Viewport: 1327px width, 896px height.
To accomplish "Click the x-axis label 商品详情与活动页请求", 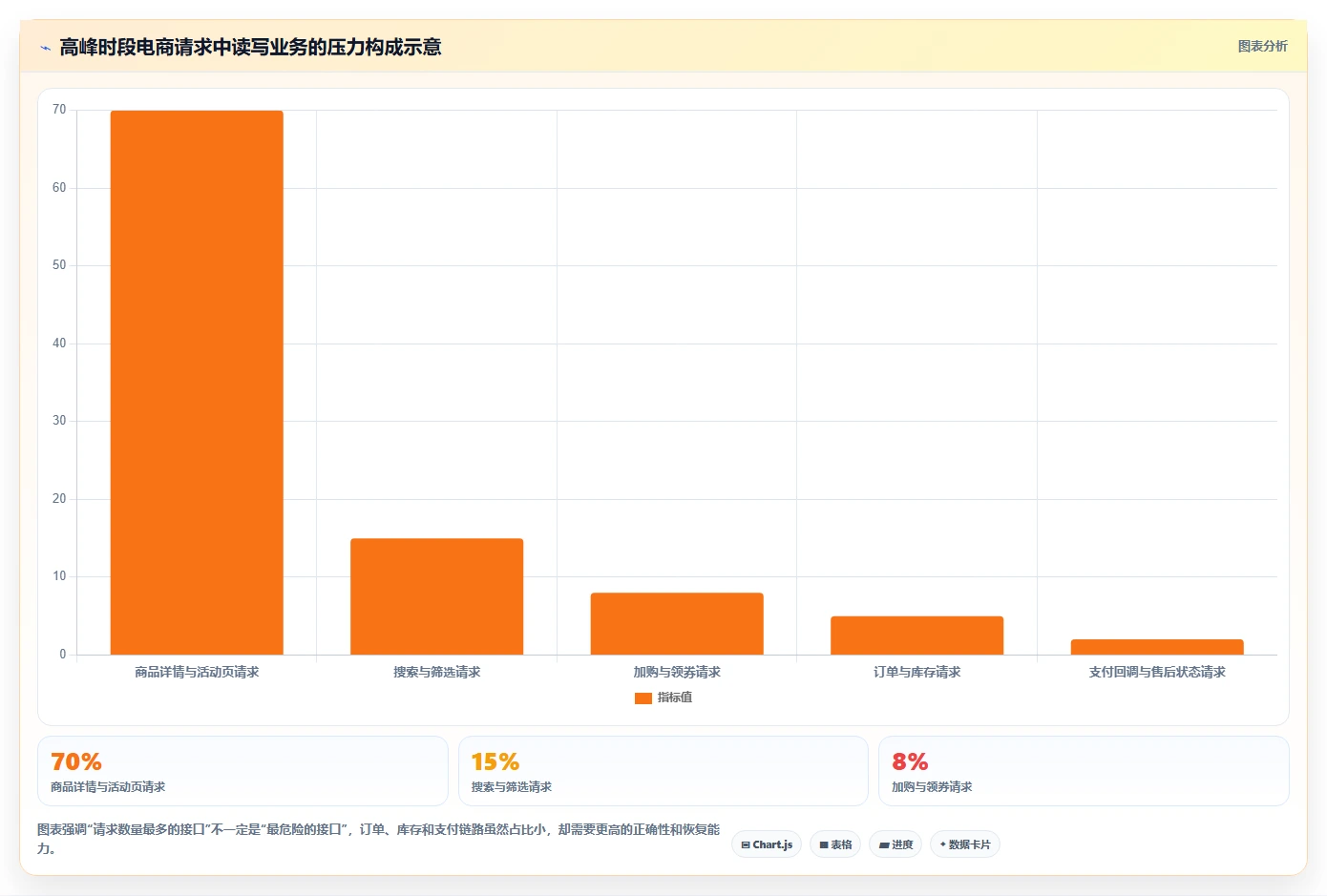I will coord(197,673).
